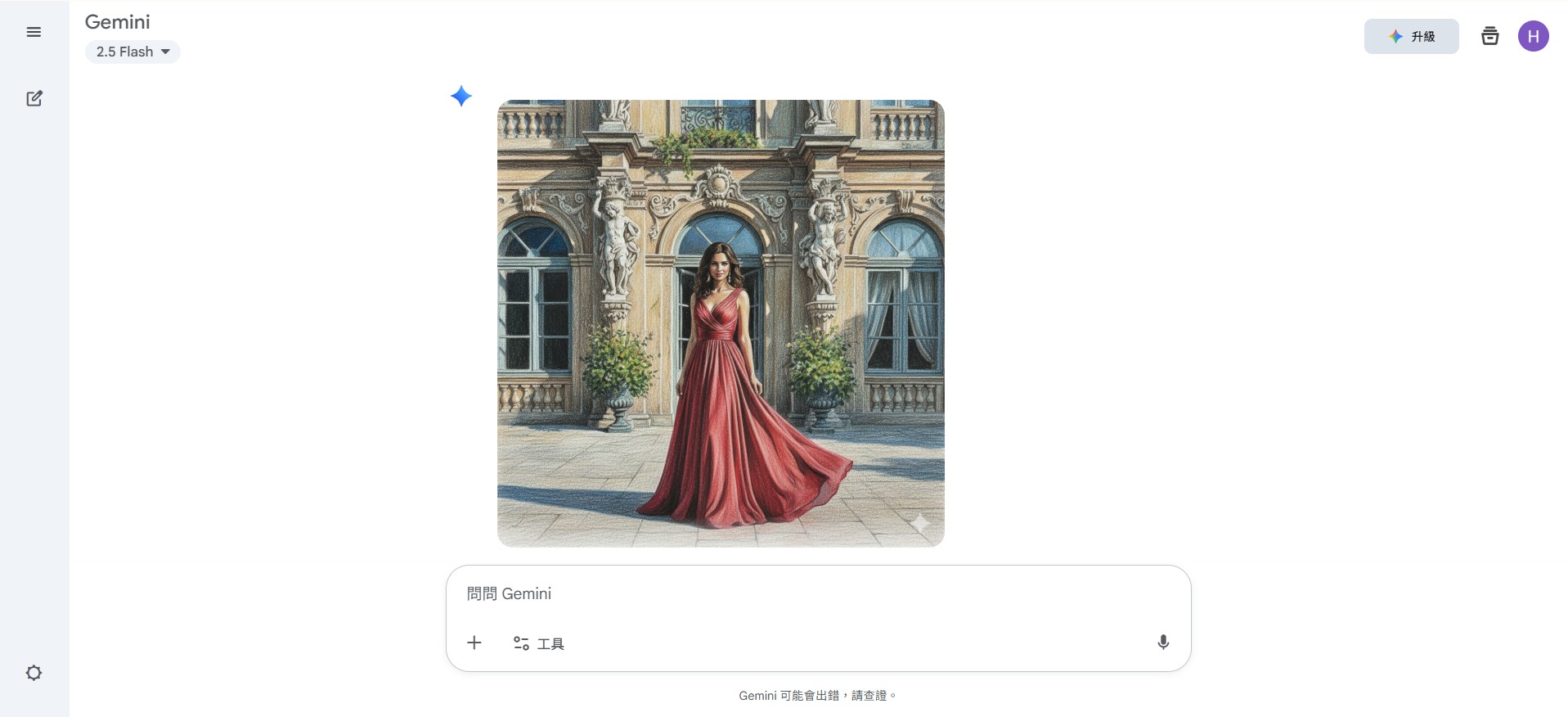Activate the microphone voice input
Viewport: 1568px width, 717px height.
[1163, 643]
